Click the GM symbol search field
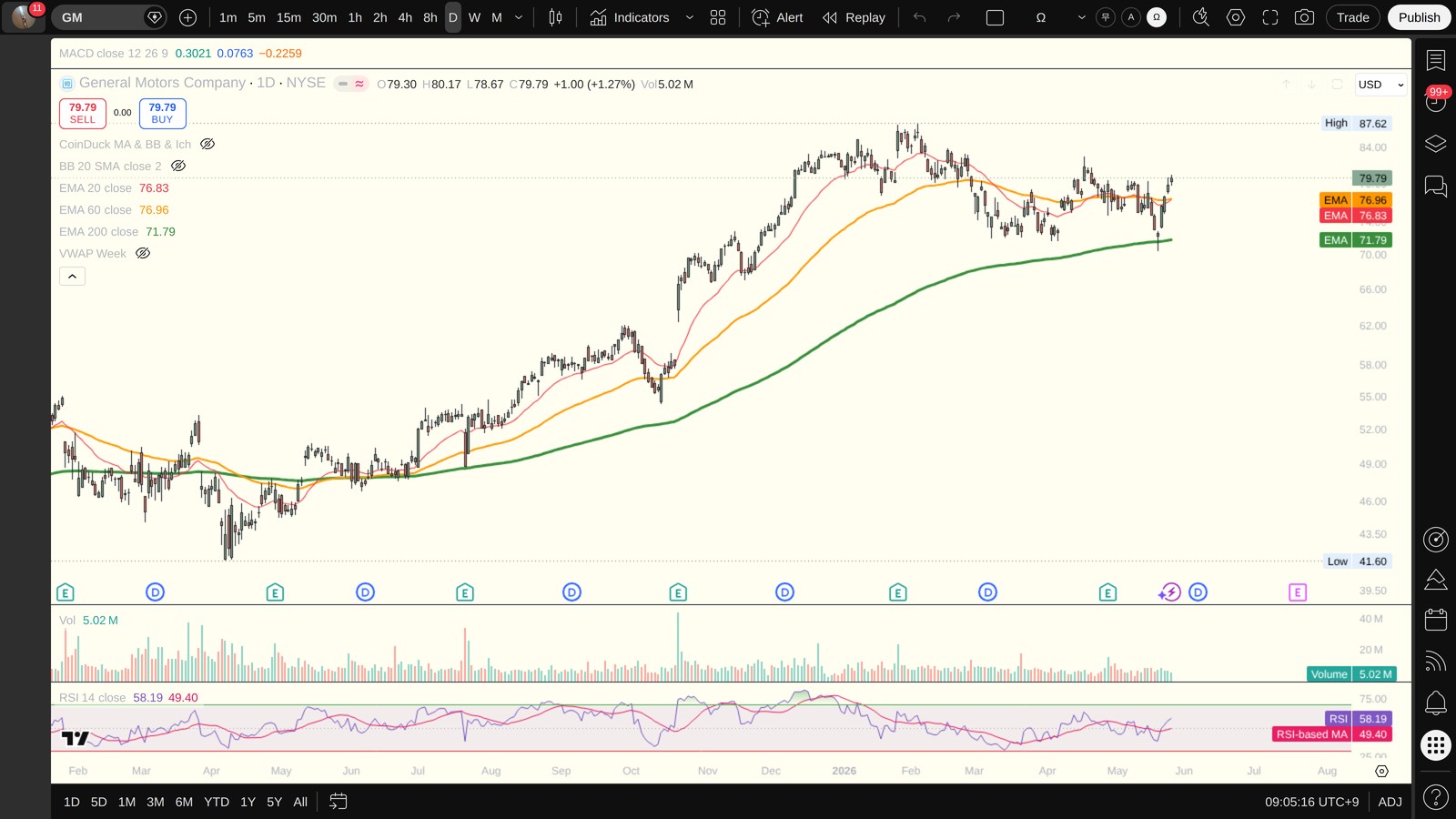Image resolution: width=1456 pixels, height=819 pixels. point(100,17)
